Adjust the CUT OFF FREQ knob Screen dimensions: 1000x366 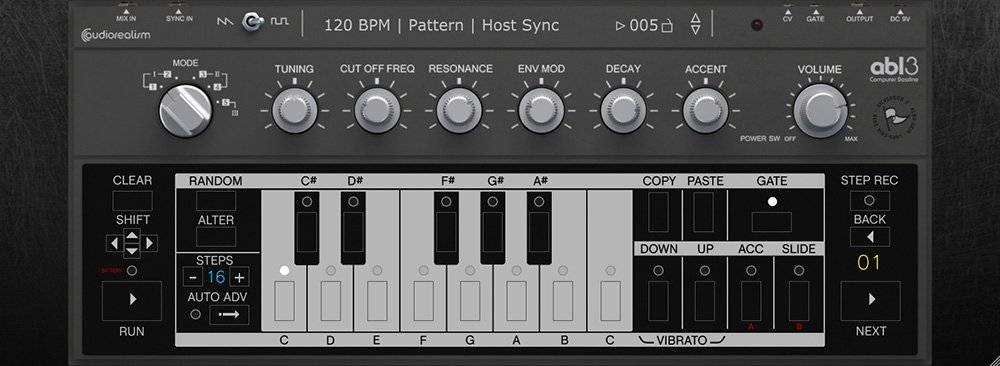(x=377, y=110)
